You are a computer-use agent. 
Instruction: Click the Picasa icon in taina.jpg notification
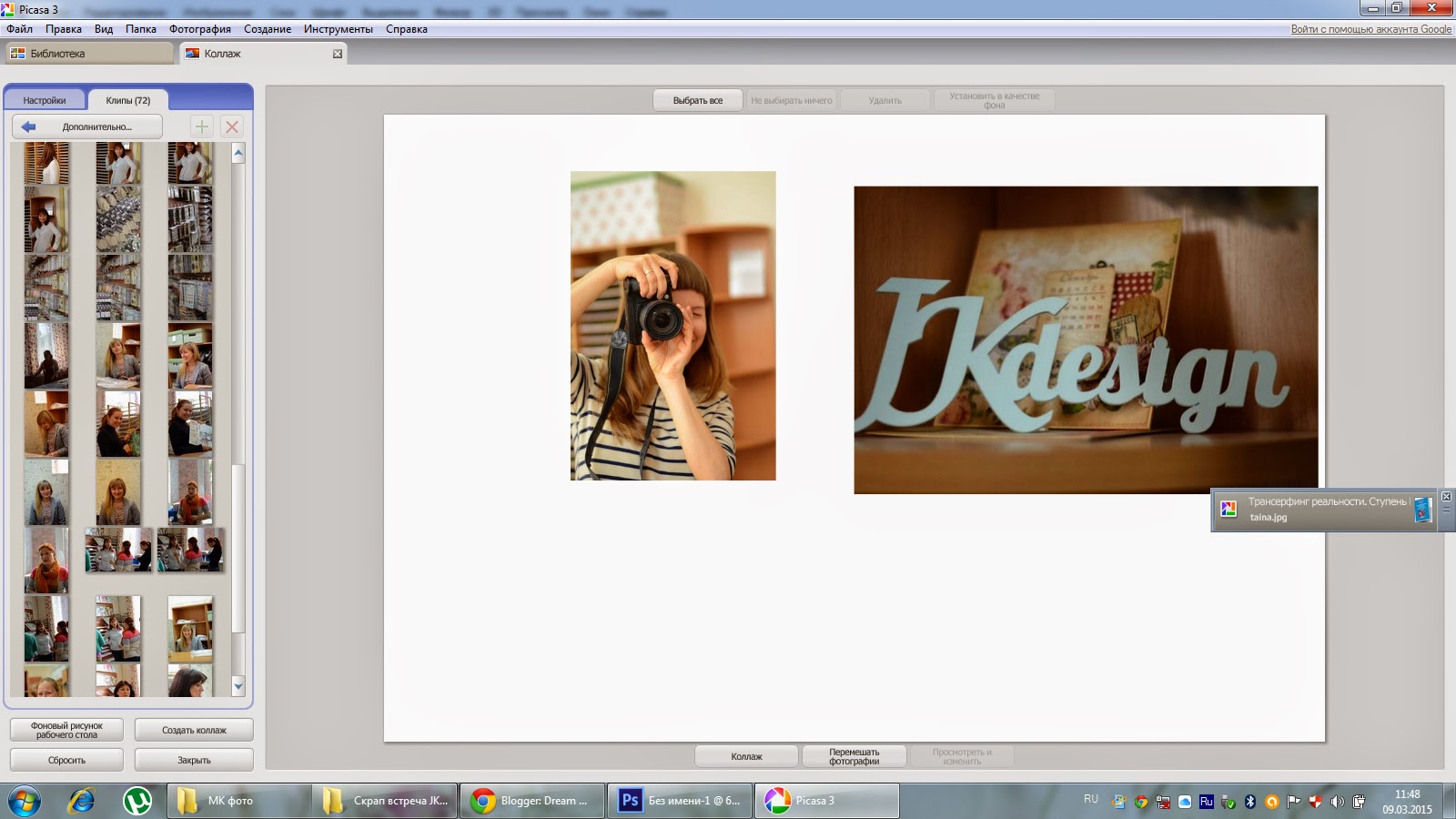coord(1228,509)
